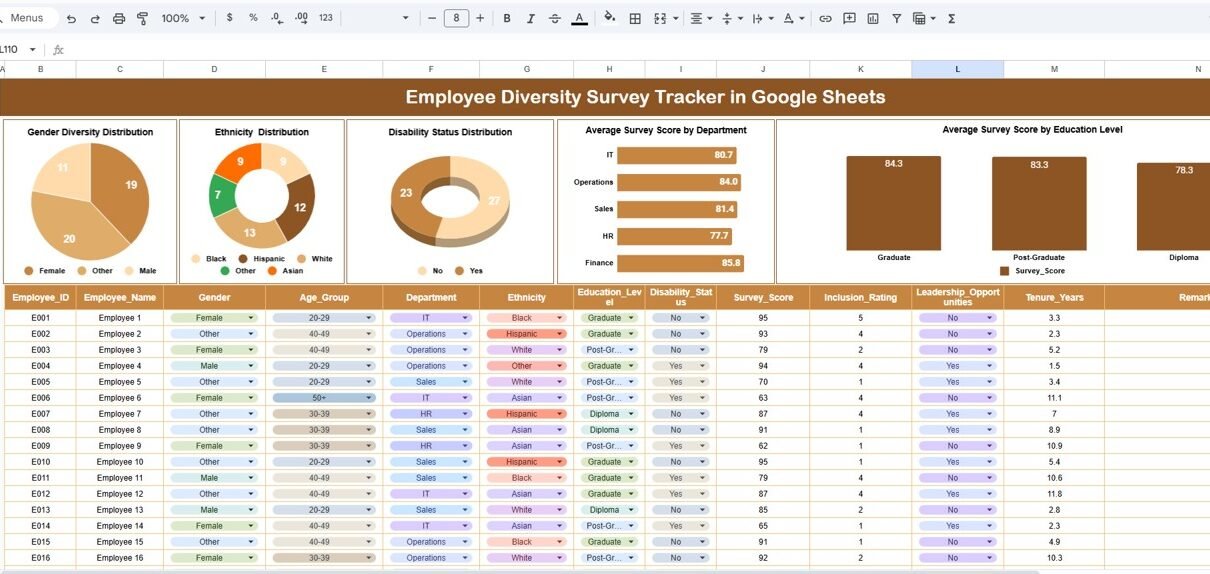Expand the Gender dropdown for Employee 1

coord(251,318)
